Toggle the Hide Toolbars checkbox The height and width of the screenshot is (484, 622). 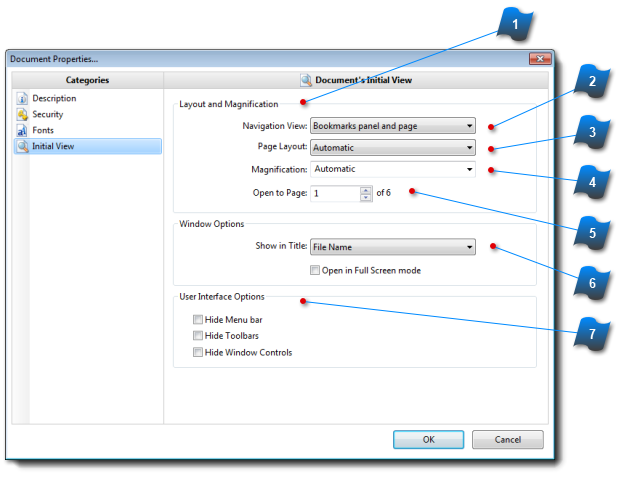coord(198,336)
